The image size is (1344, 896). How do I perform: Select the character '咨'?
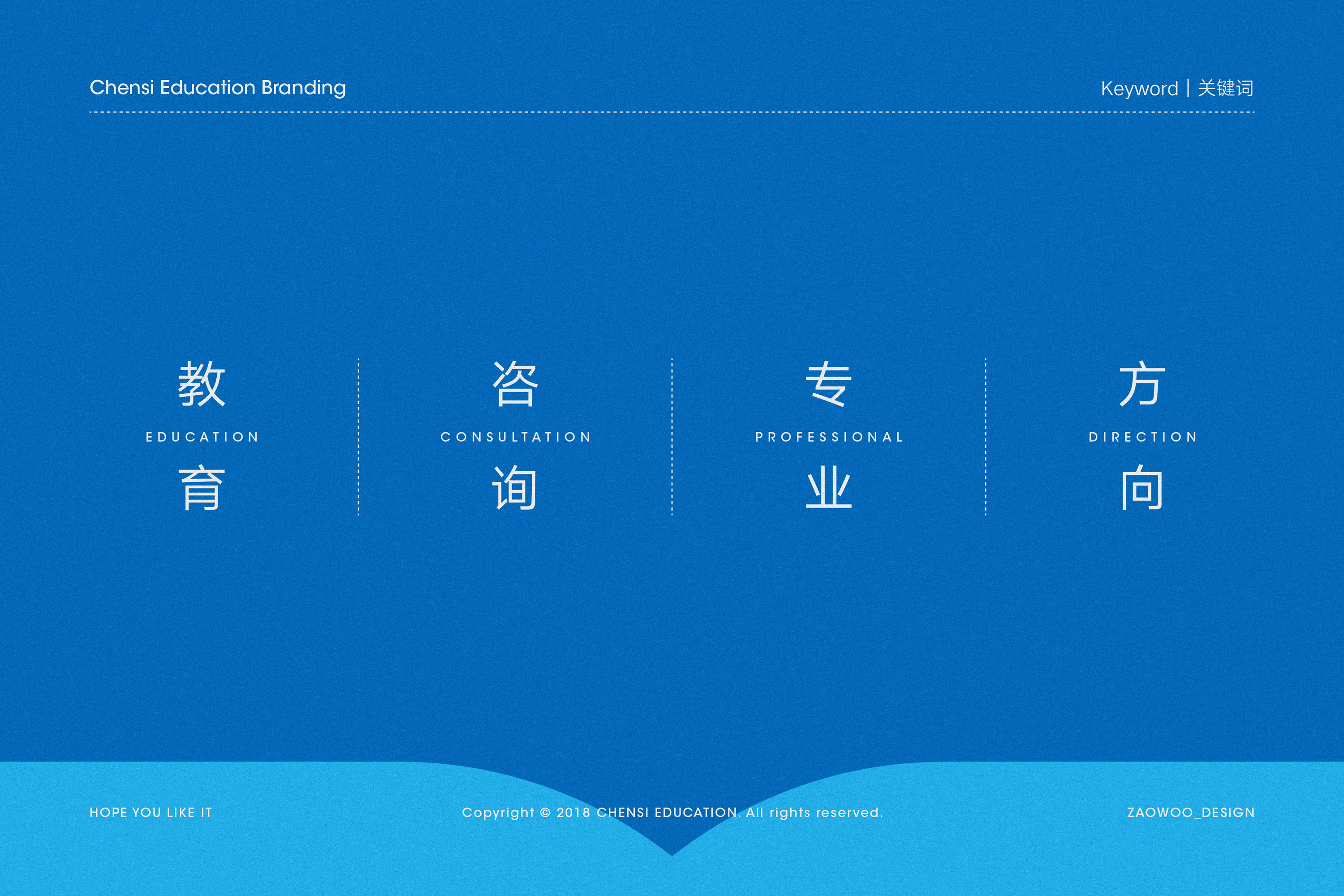tap(515, 383)
